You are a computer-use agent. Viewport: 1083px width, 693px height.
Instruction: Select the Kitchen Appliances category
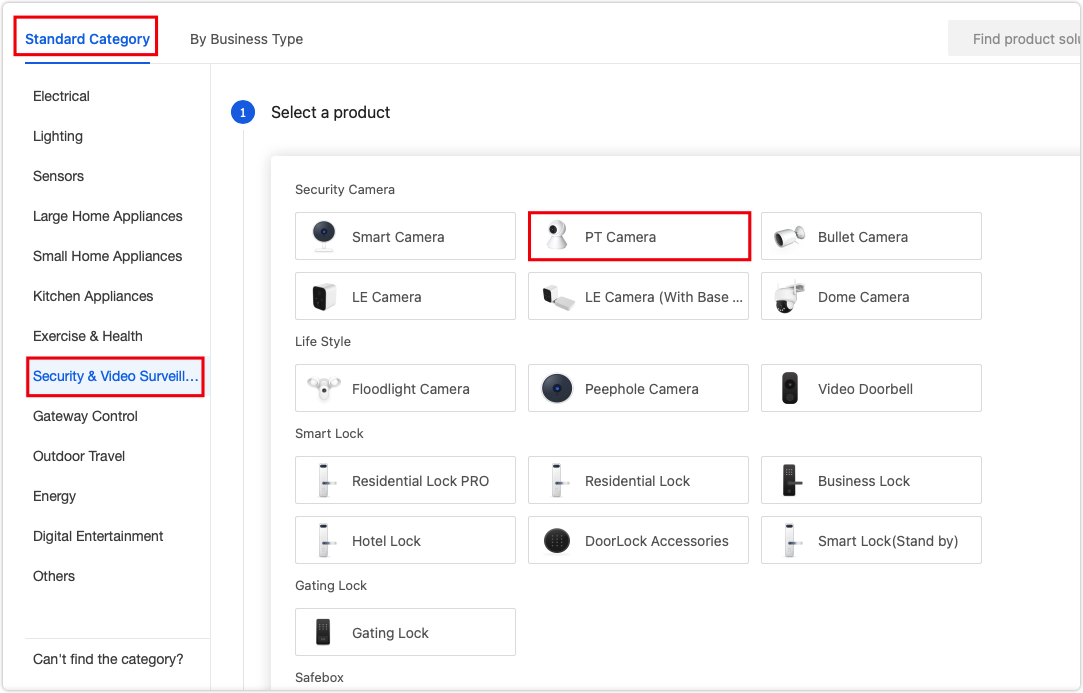[93, 296]
